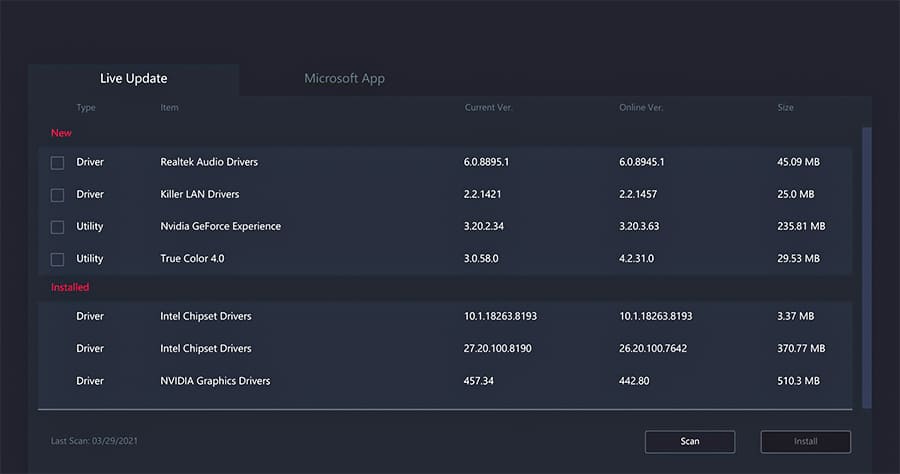Screen dimensions: 900x474
Task: Click the Type column header
Action: click(86, 108)
